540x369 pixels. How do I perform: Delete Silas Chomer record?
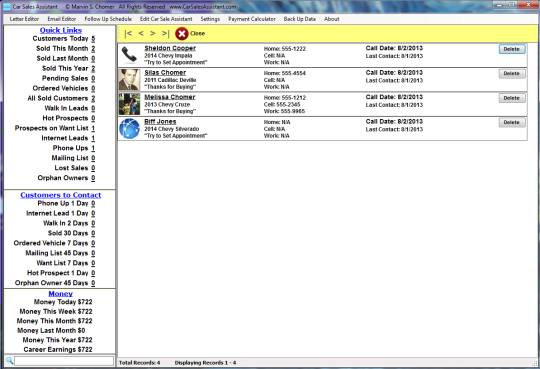[512, 73]
